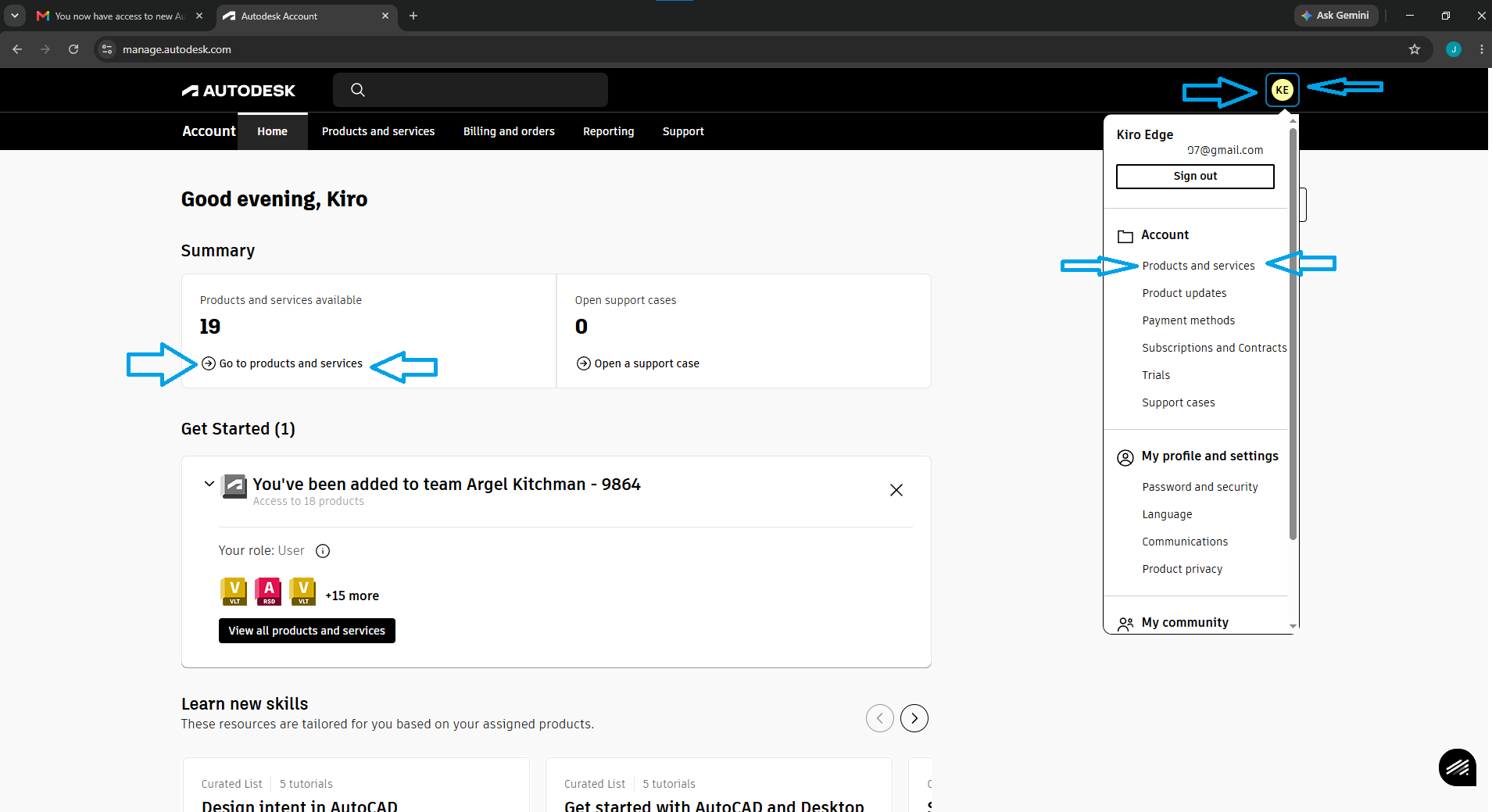Select Trials menu entry
The image size is (1492, 812).
pos(1156,375)
